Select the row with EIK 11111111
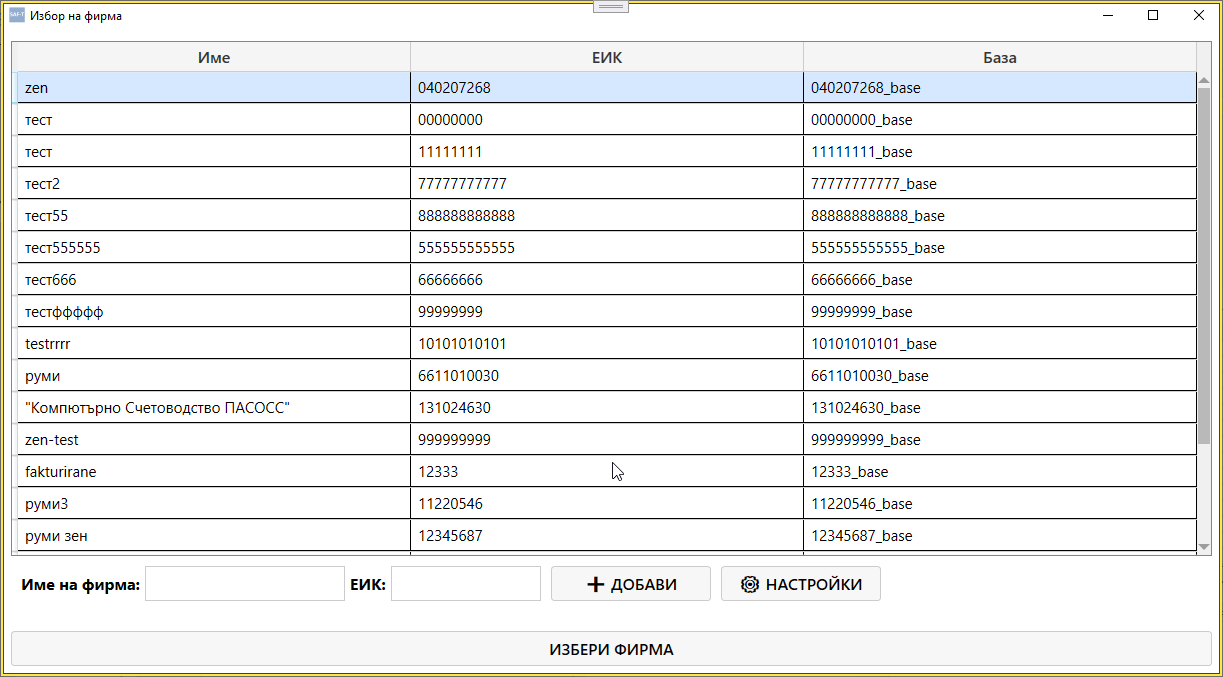 [x=606, y=152]
